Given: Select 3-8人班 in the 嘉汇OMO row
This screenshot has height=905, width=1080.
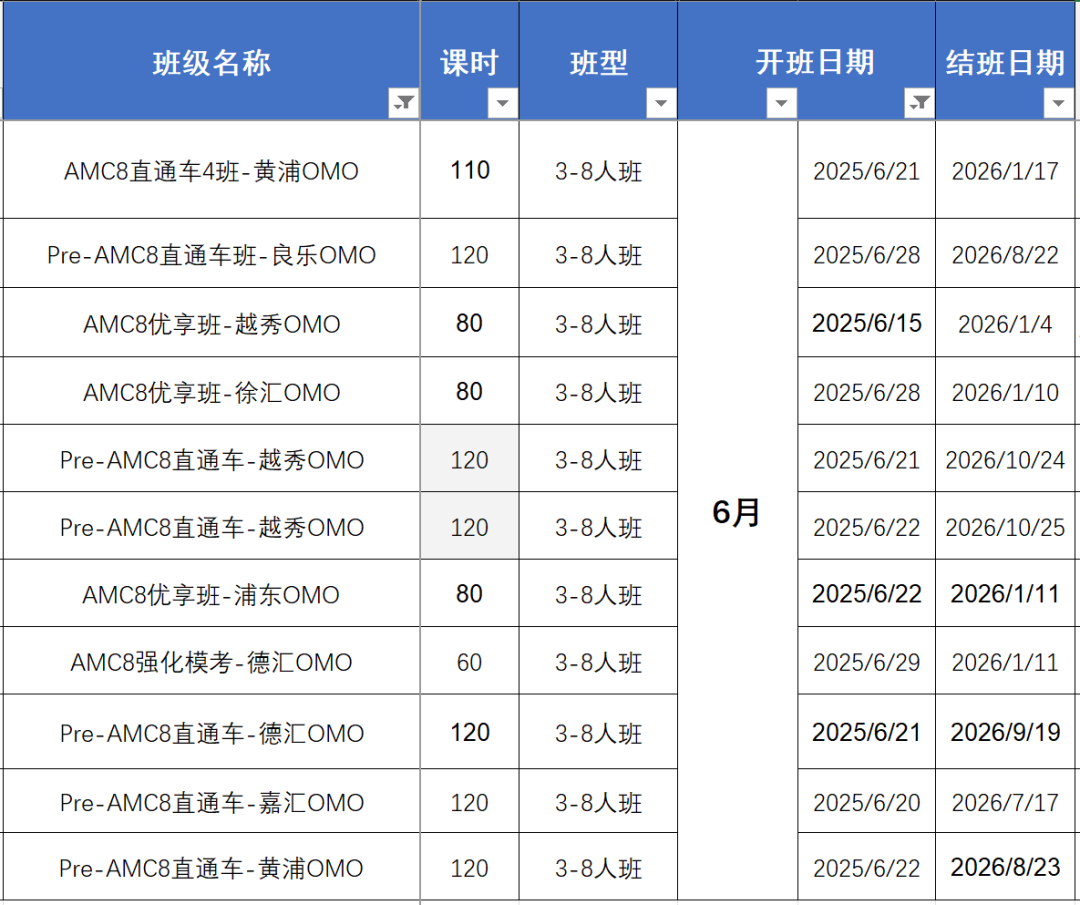Looking at the screenshot, I should point(599,802).
